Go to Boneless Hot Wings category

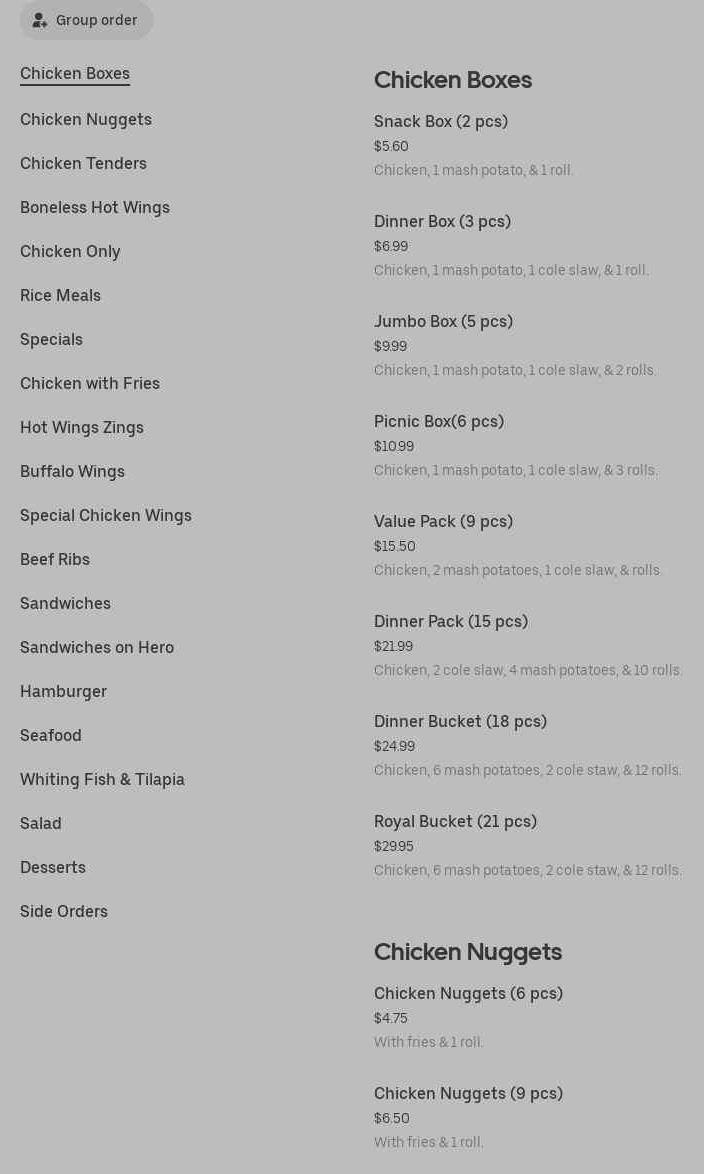tap(95, 208)
